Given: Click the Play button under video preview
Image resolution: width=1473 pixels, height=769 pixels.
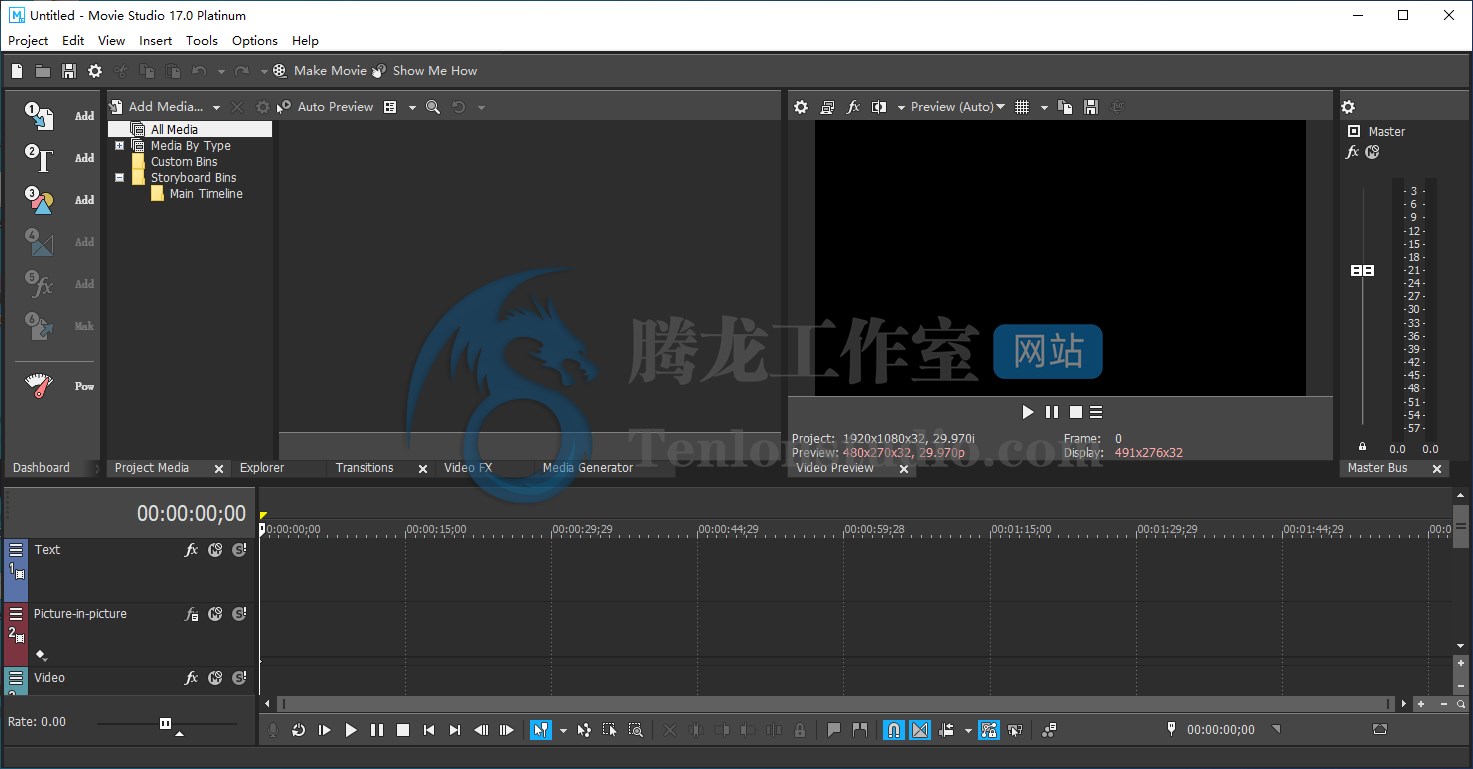Looking at the screenshot, I should (x=1028, y=412).
